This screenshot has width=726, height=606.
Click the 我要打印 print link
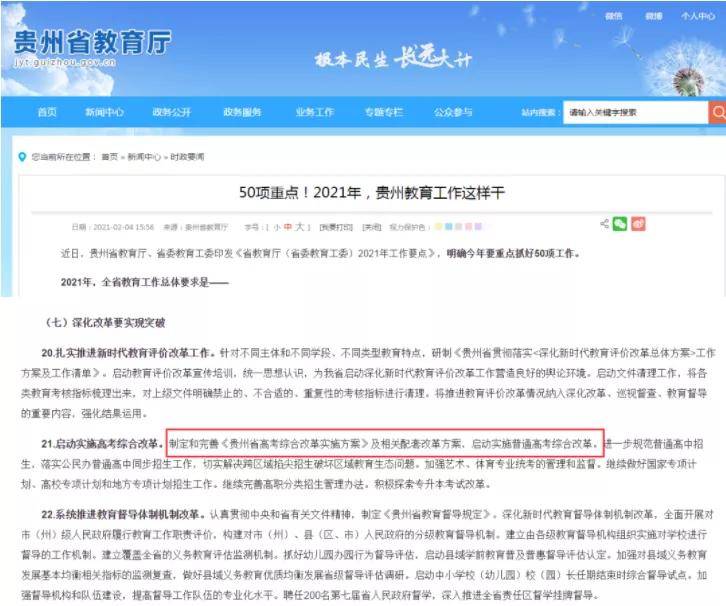point(336,227)
